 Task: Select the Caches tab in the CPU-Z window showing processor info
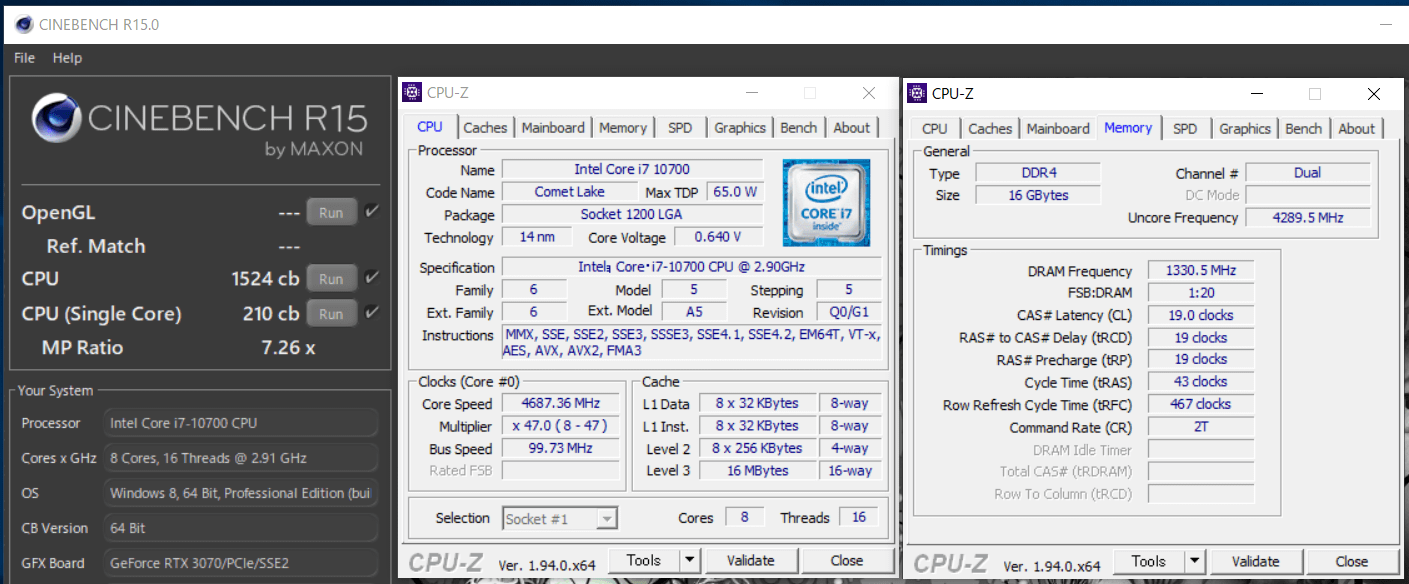point(485,128)
